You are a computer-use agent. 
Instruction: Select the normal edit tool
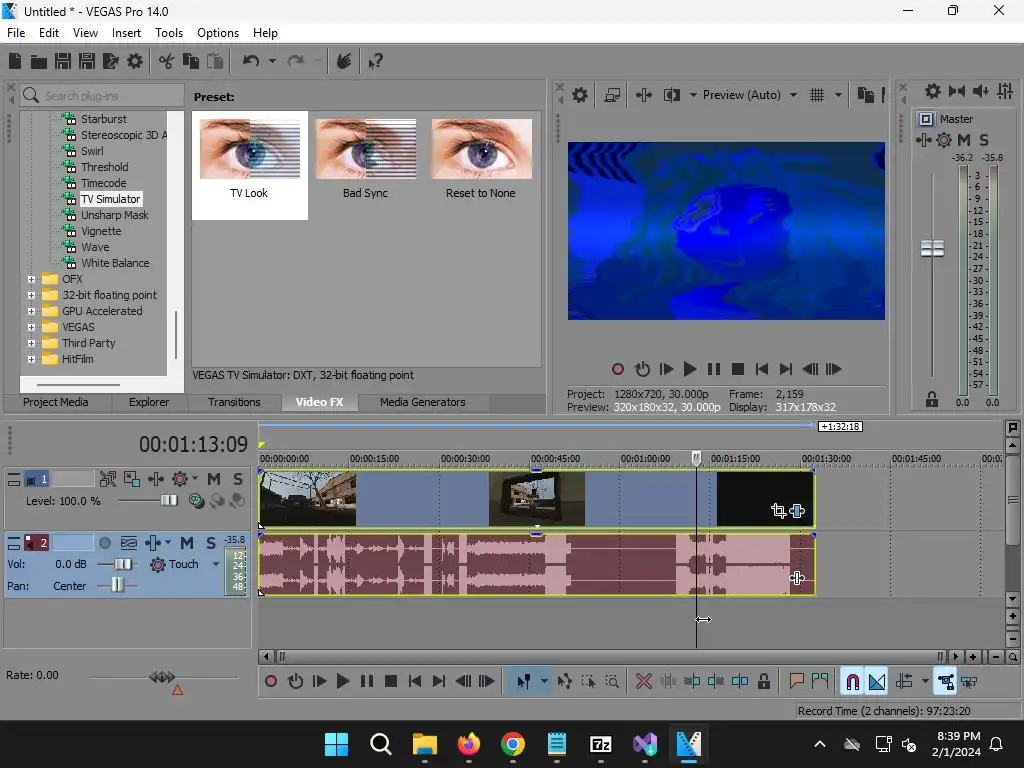pos(524,682)
